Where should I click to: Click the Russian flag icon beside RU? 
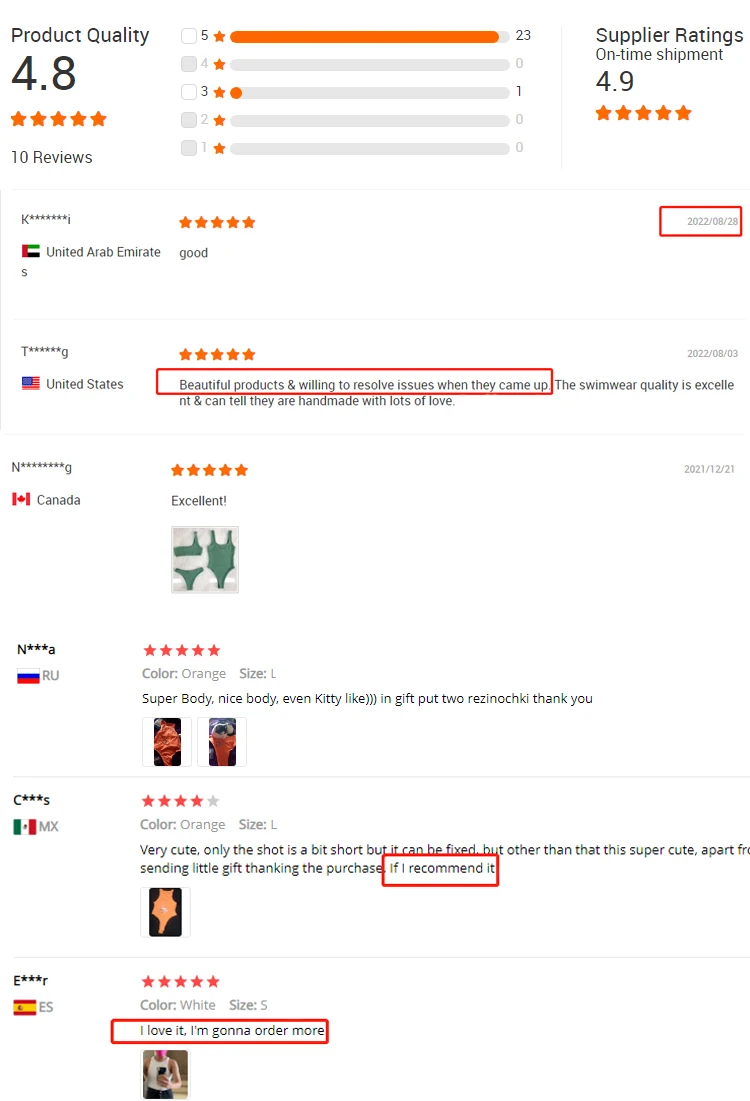click(28, 676)
